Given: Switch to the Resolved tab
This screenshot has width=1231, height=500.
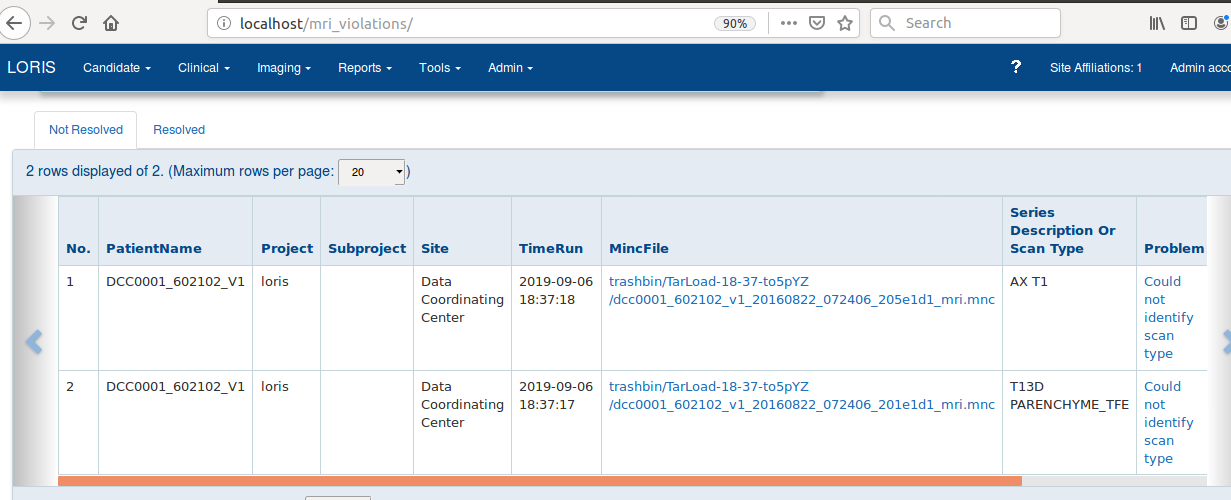Looking at the screenshot, I should point(179,130).
